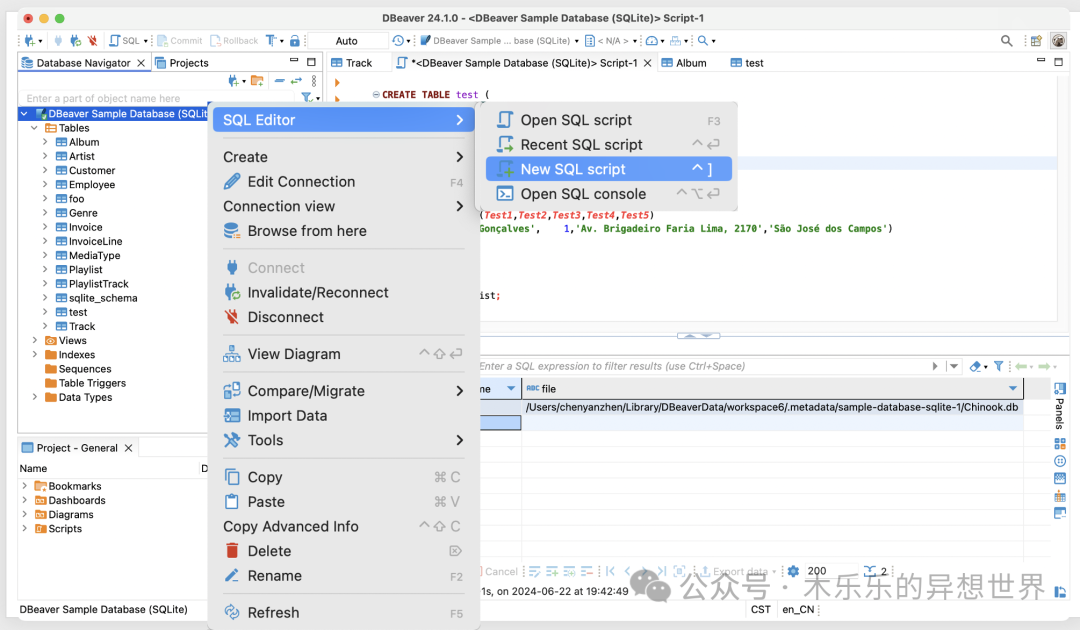
Task: Expand the Album table node
Action: 45,142
